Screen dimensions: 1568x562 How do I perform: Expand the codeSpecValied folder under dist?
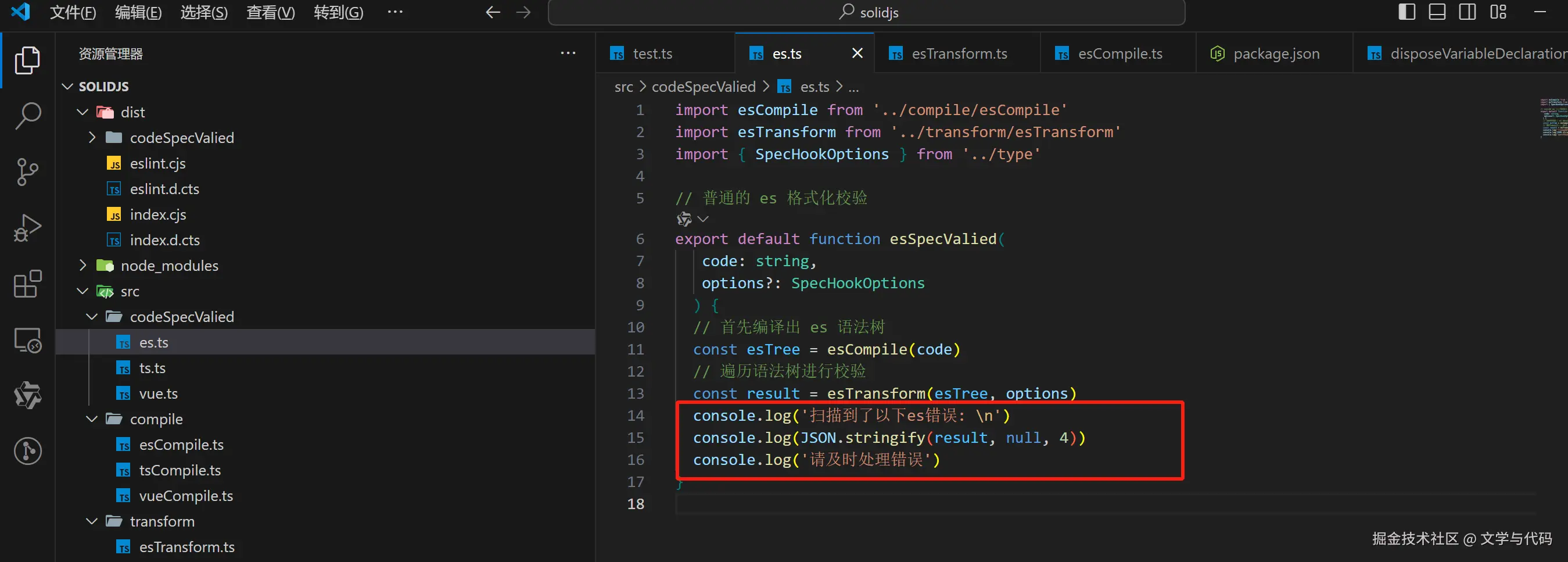(92, 138)
